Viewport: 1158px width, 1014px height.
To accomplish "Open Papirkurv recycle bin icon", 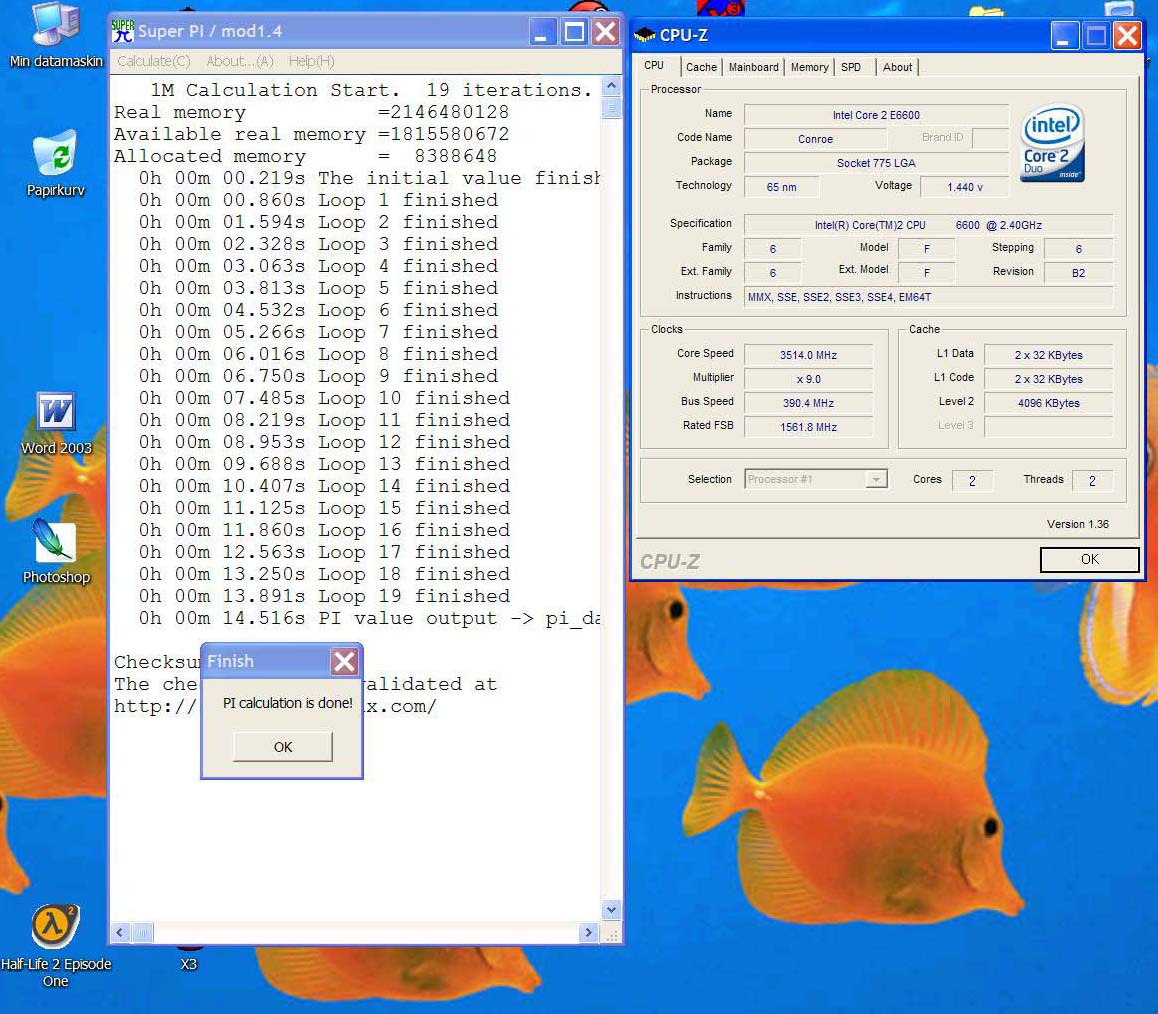I will (x=56, y=164).
